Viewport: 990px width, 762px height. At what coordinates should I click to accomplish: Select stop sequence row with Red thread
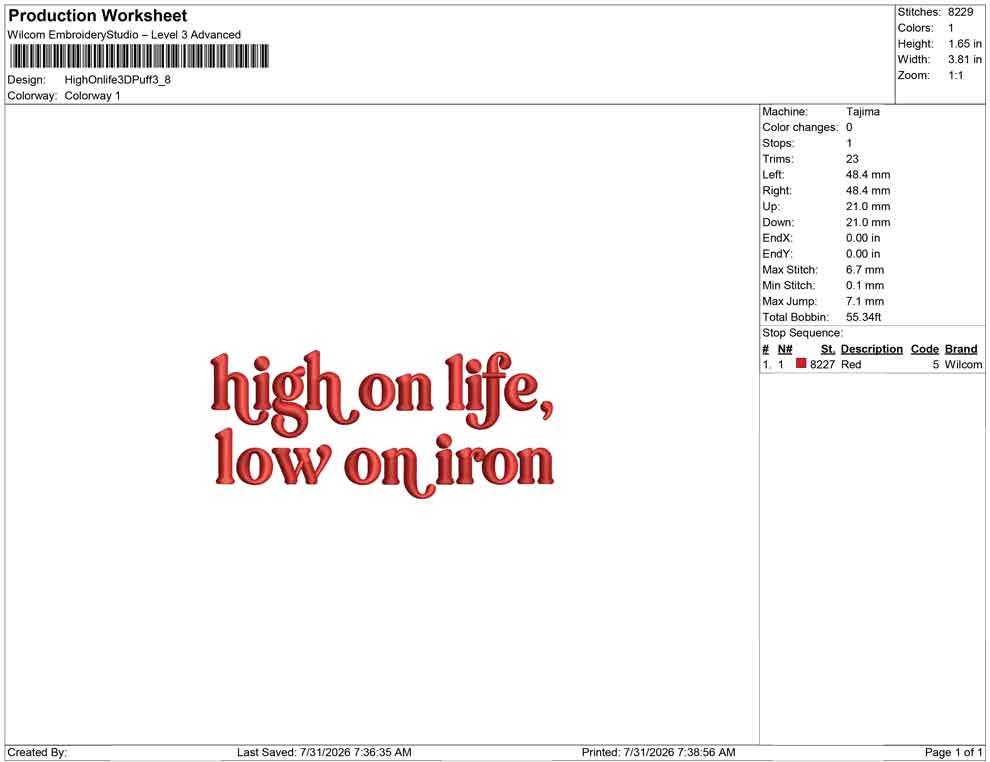click(x=872, y=364)
